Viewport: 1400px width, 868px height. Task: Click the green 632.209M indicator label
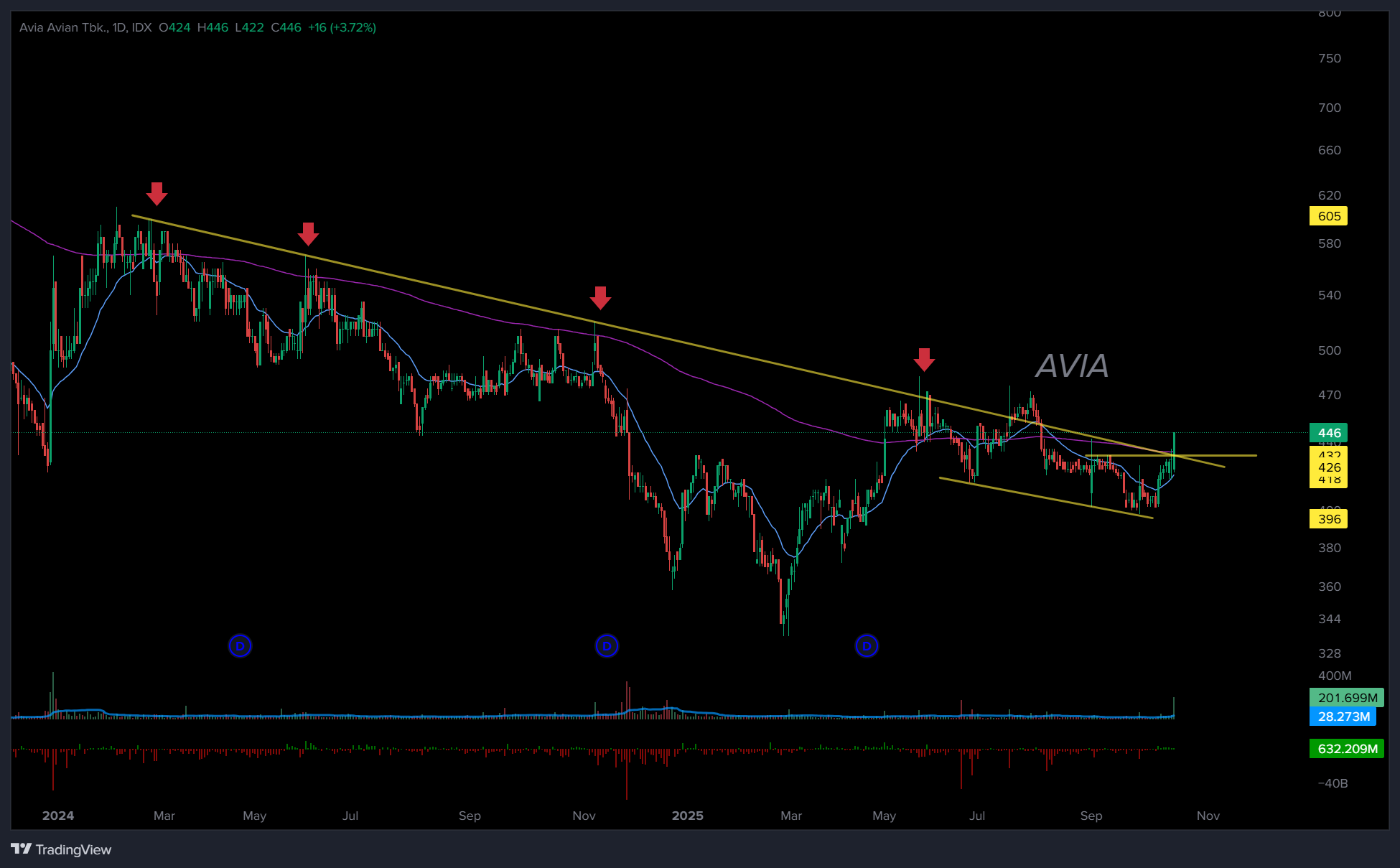1346,749
